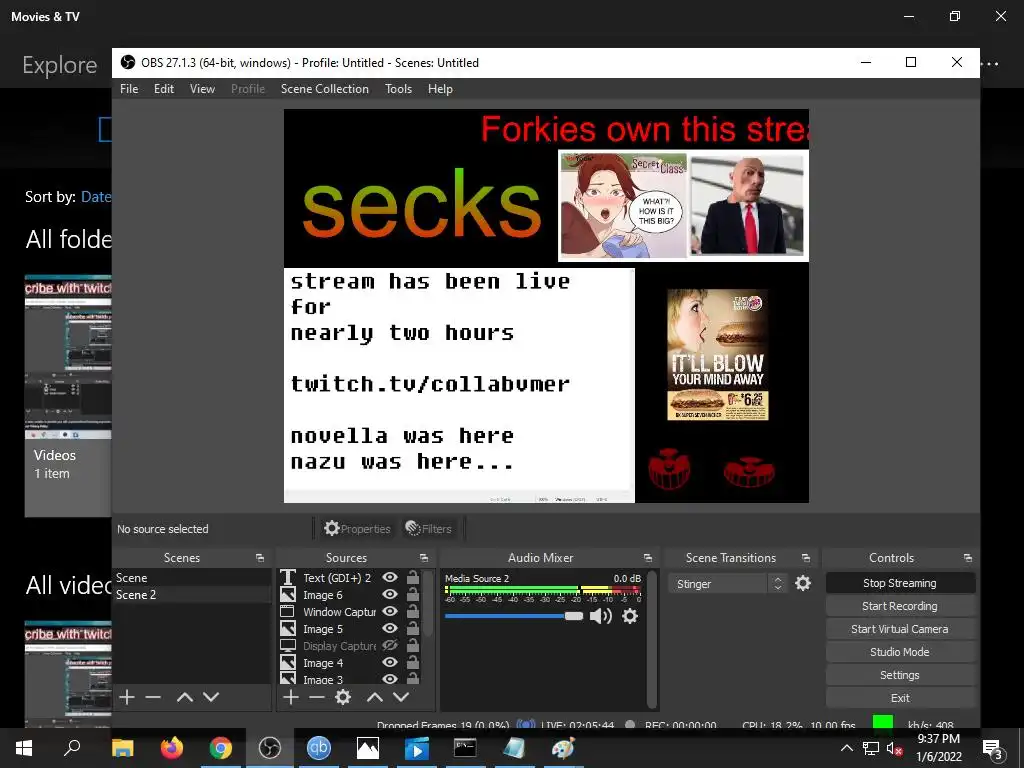
Task: Select the Image 4 source row
Action: 349,663
